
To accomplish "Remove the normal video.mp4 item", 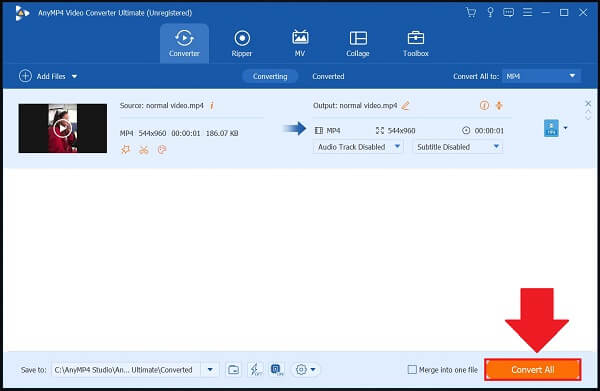I will tap(588, 103).
